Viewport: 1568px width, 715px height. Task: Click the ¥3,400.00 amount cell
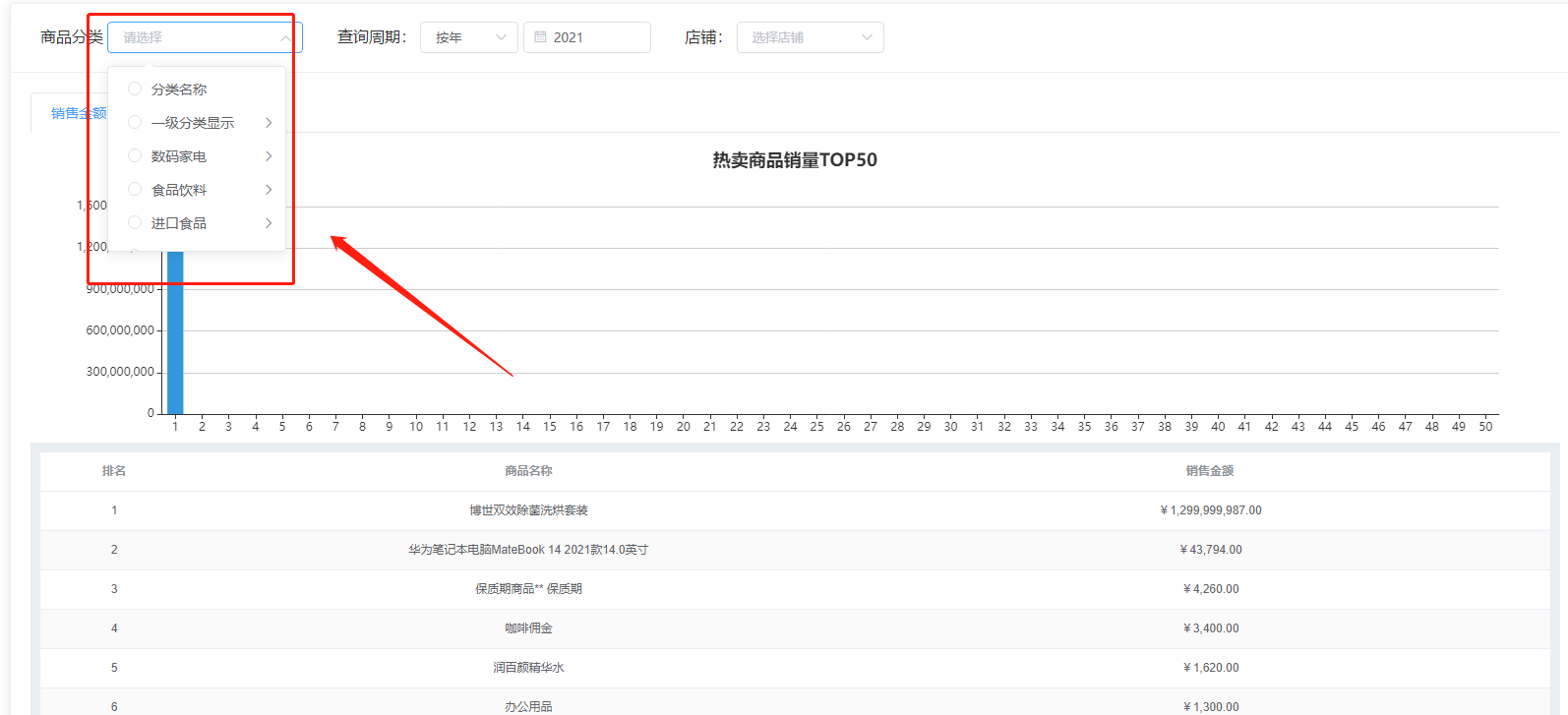1211,628
